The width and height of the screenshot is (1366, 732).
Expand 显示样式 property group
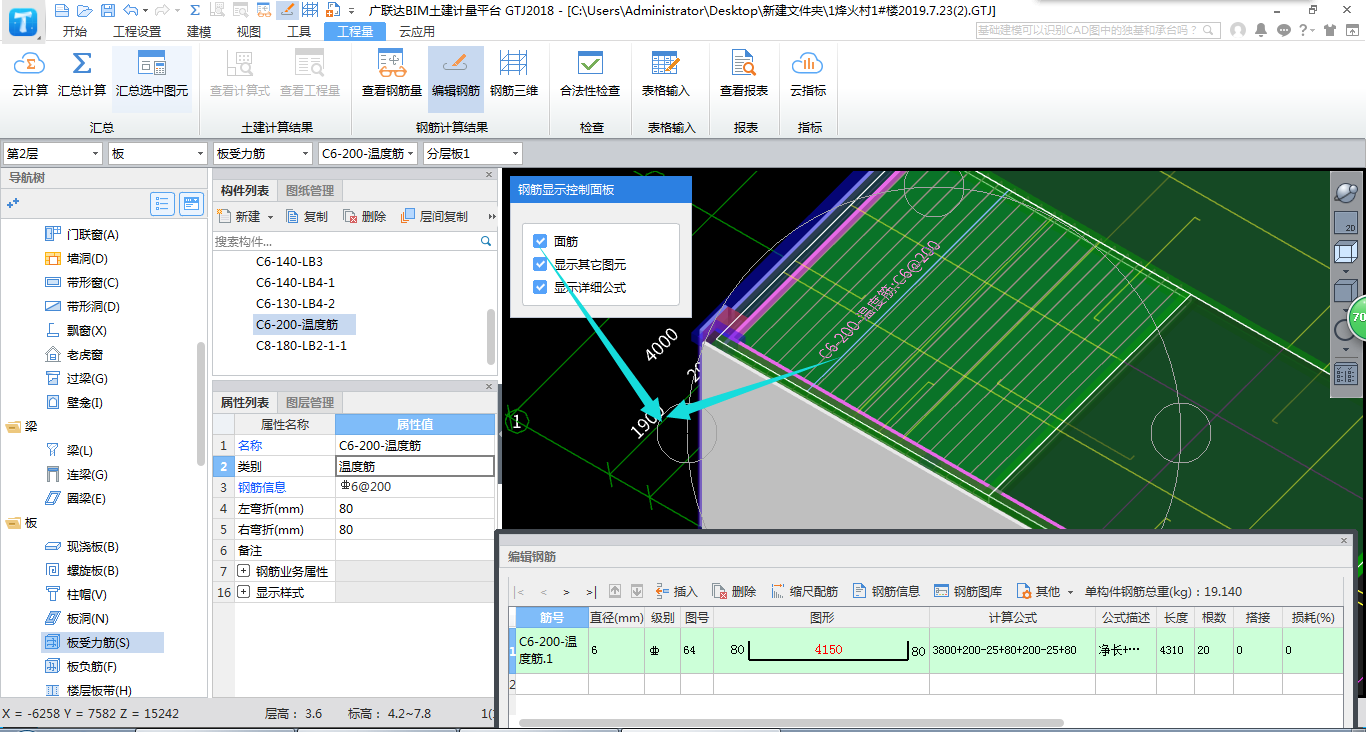[x=244, y=592]
